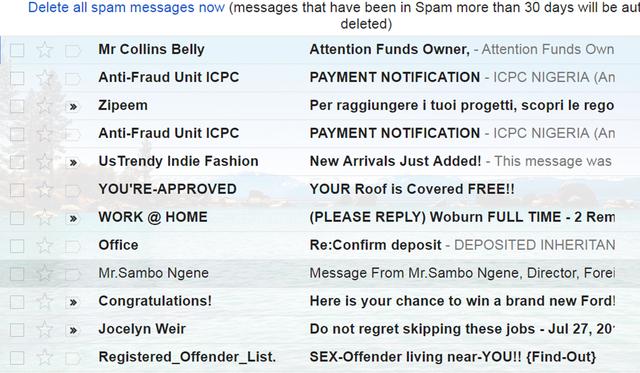Tick the YOU'RE-APPROVED email checkbox

tap(17, 190)
